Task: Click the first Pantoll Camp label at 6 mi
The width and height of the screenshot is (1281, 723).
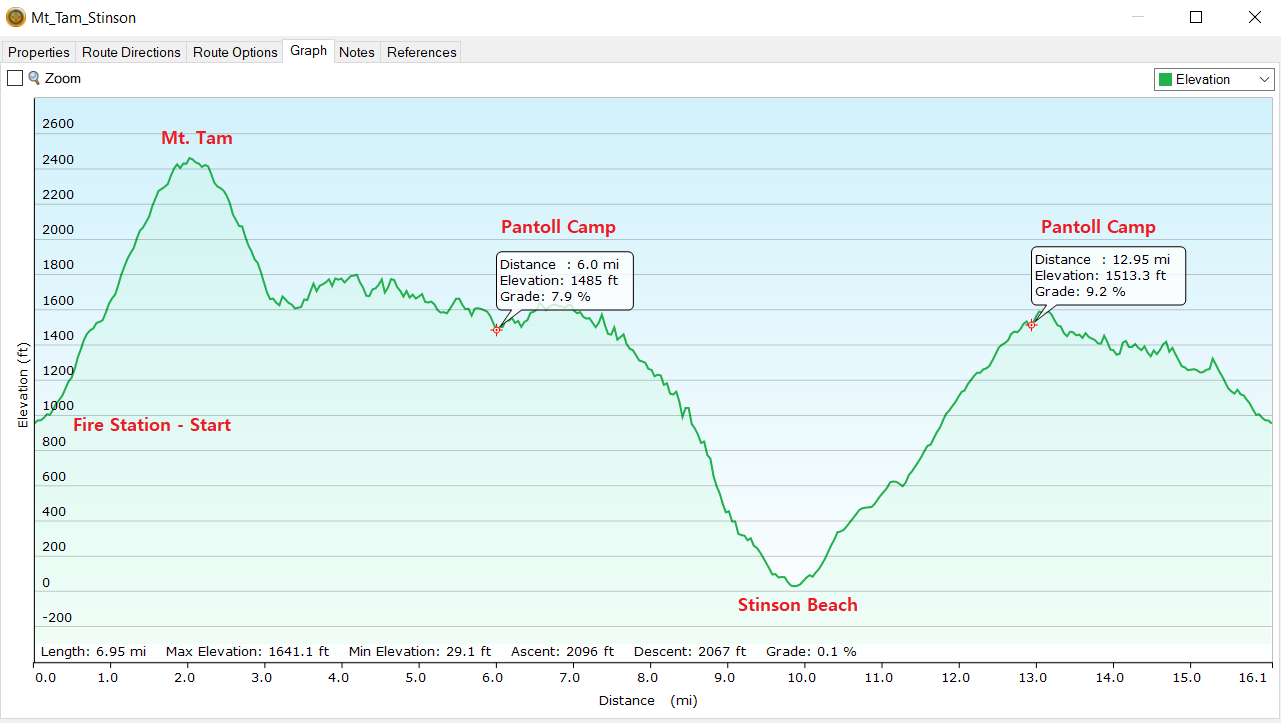Action: (558, 227)
